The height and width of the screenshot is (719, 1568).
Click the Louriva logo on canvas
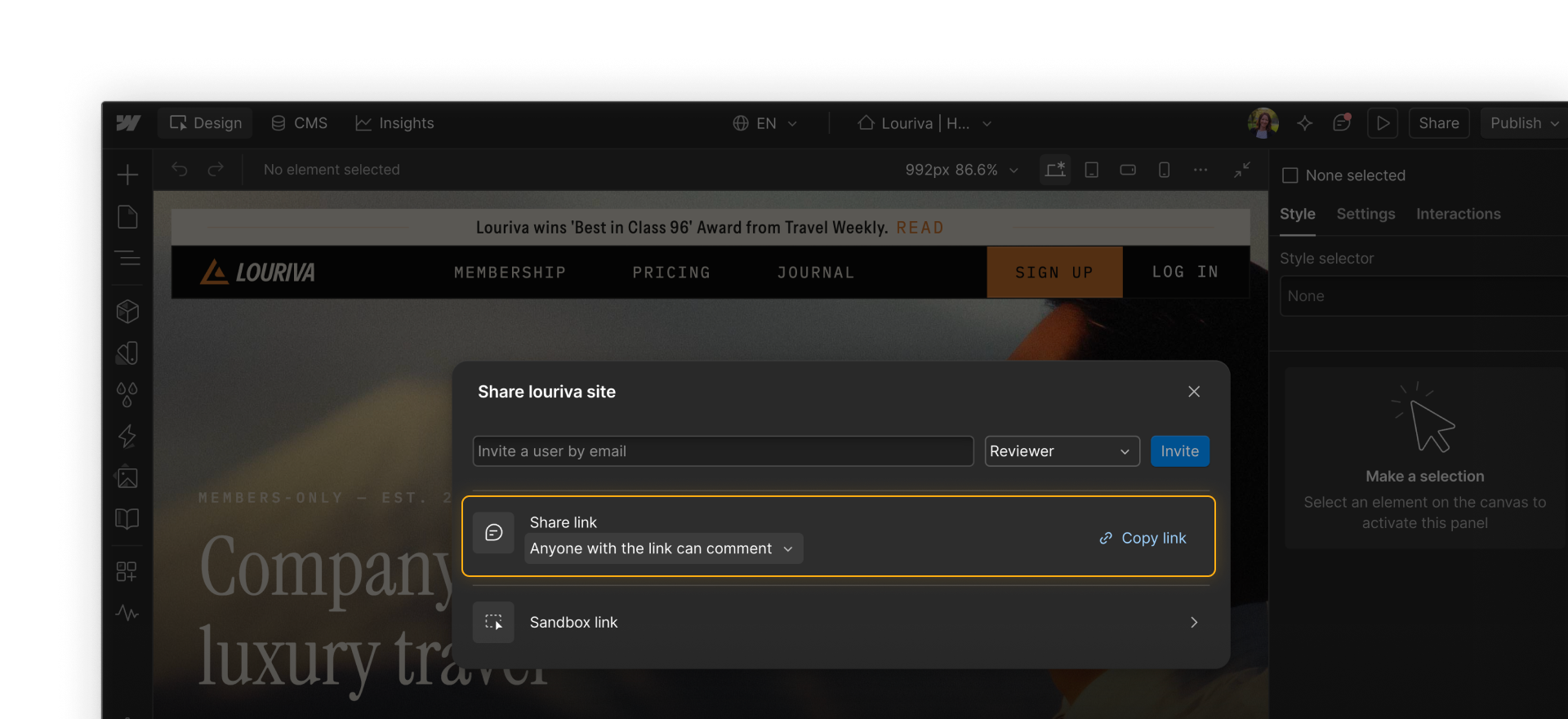257,272
